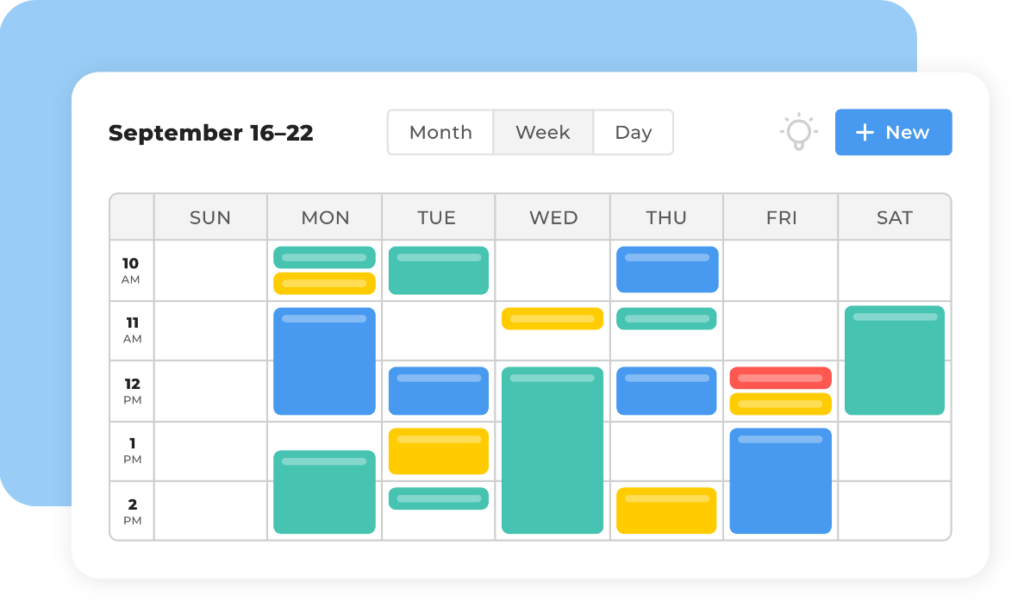
Task: Select the yellow Thursday 2 PM event
Action: pos(666,510)
